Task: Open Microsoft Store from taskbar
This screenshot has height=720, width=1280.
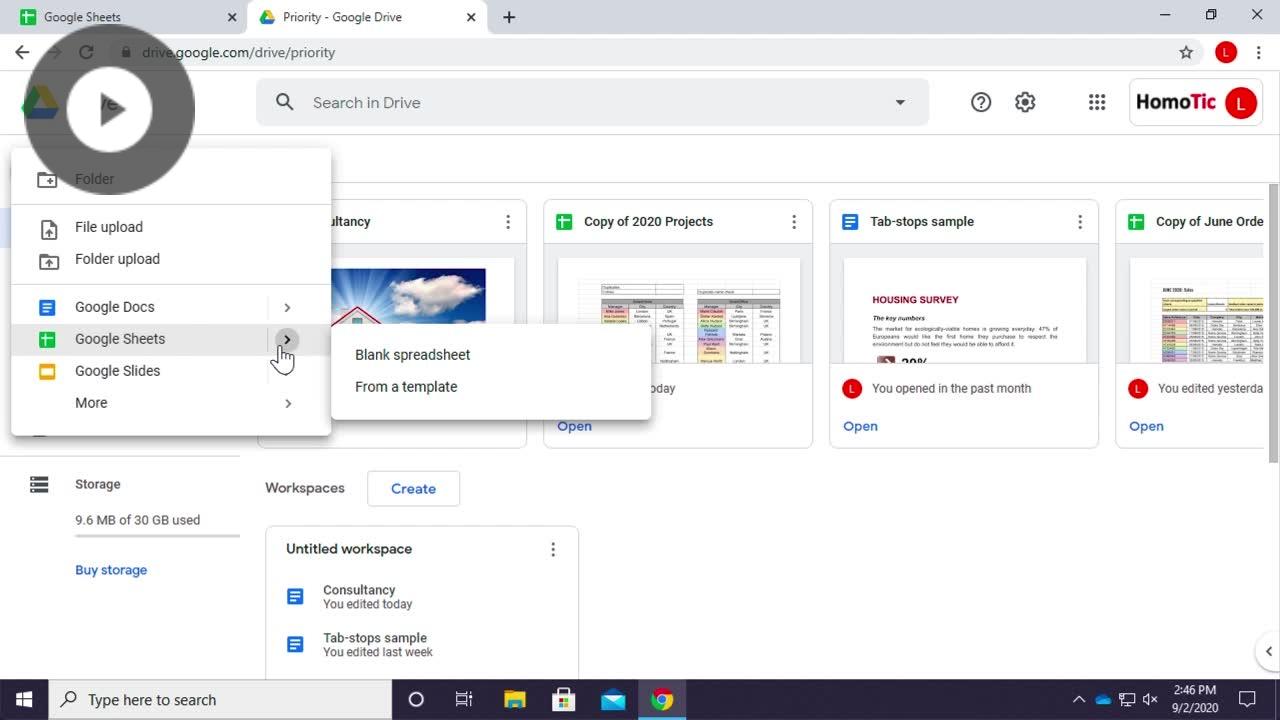Action: coord(563,700)
